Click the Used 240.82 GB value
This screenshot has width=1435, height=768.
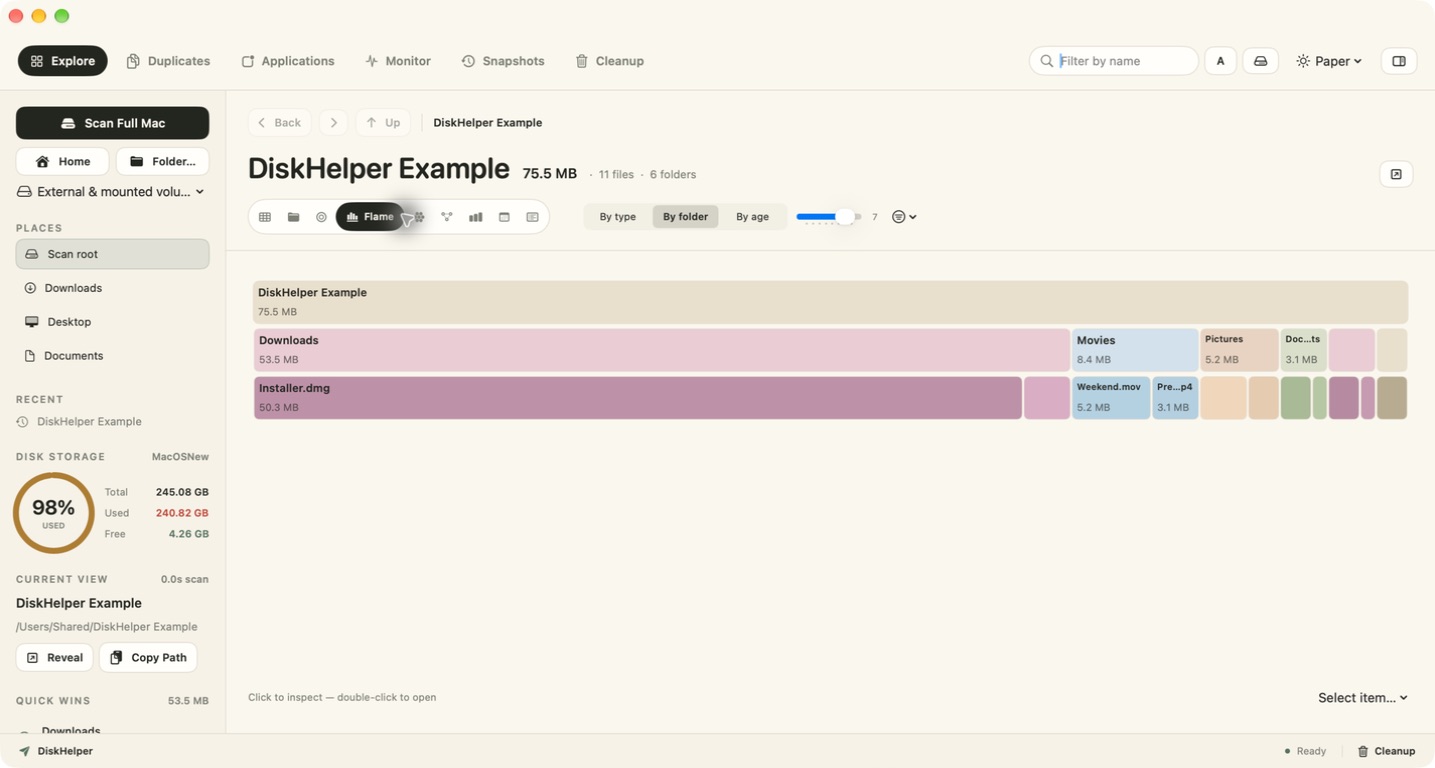[182, 513]
